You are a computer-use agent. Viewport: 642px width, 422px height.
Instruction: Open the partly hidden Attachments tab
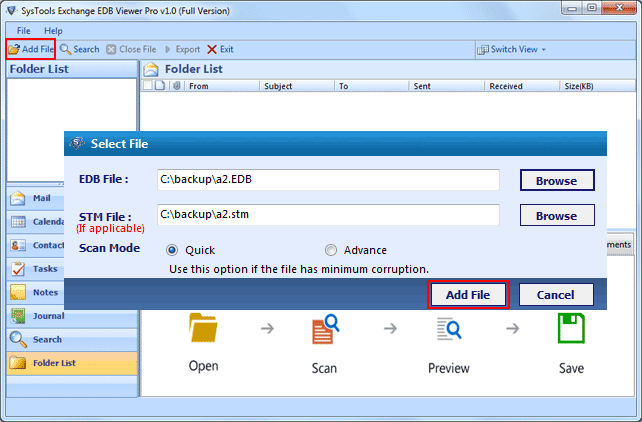coord(619,244)
